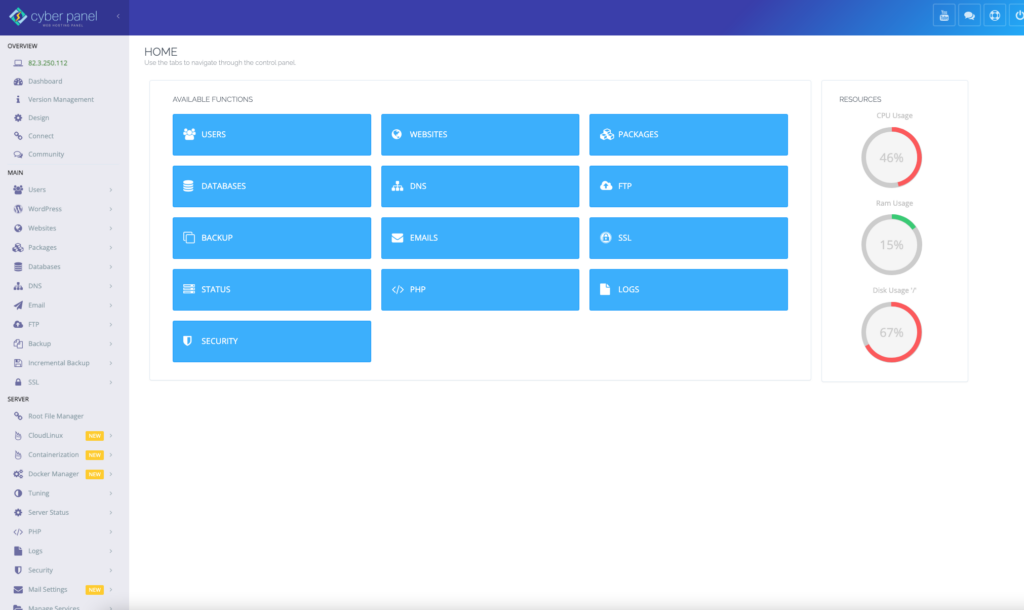Open the support lifebuoy icon in header

click(x=995, y=16)
